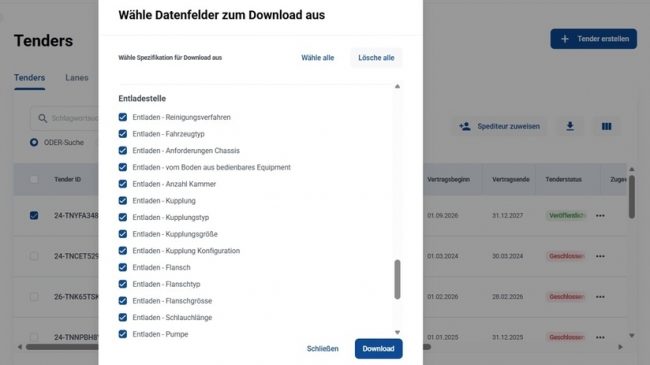Image resolution: width=650 pixels, height=365 pixels.
Task: Select the ODER-Suche radio option
Action: tap(34, 142)
